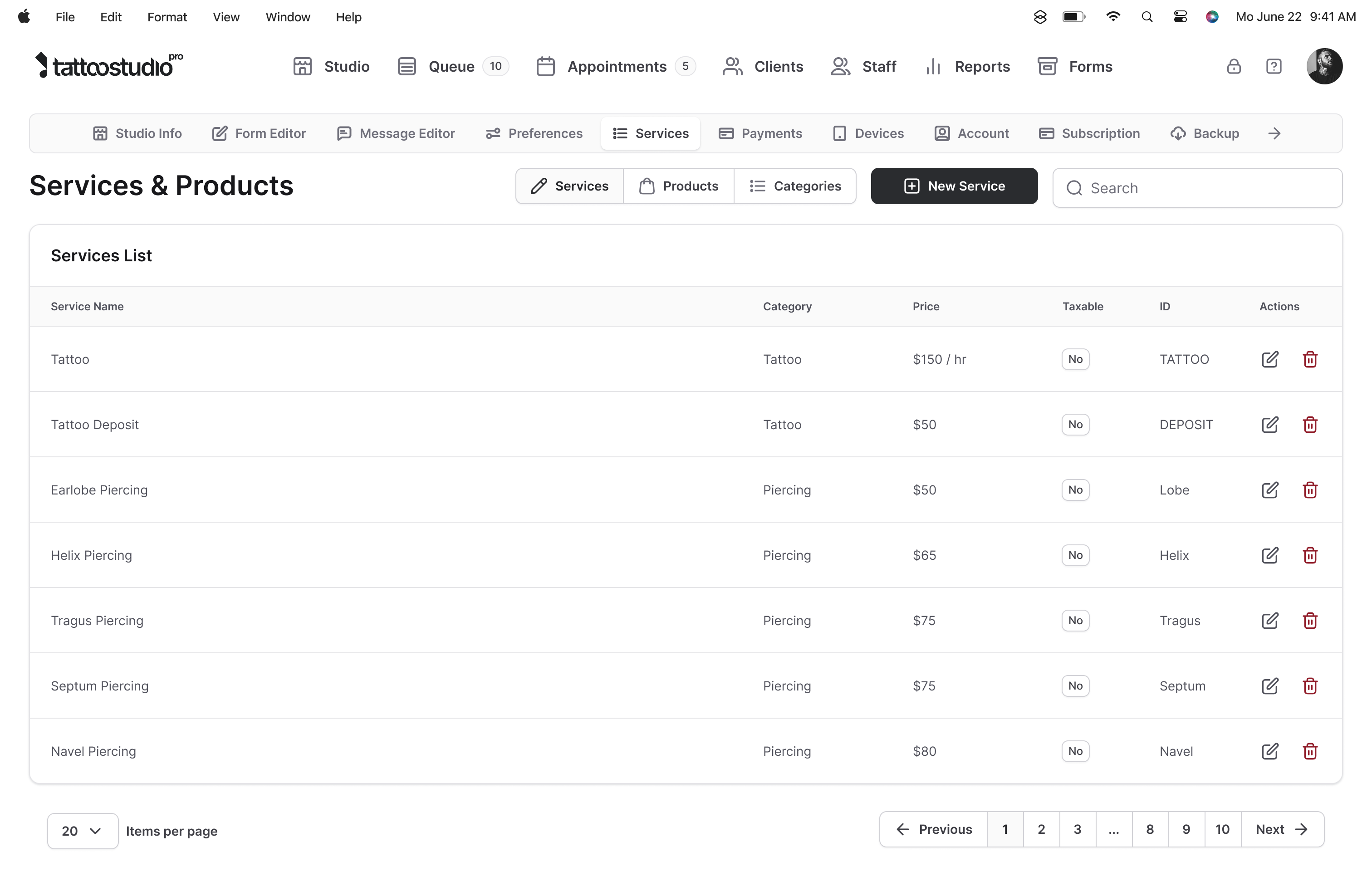Jump to page 10
Screen dimensions: 1372x891
(1222, 829)
